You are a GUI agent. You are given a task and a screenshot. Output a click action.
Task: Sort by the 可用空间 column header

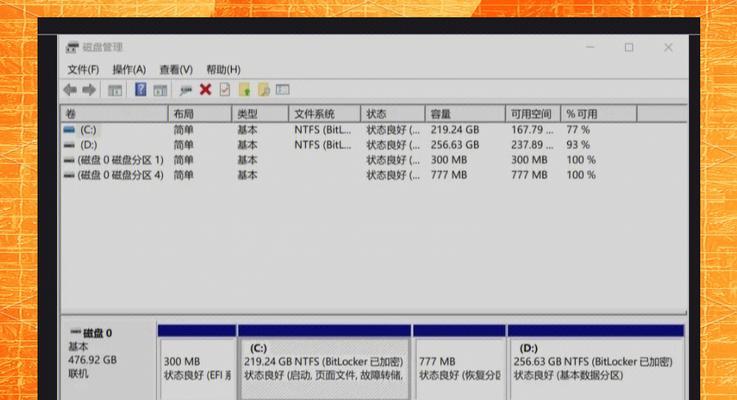[533, 114]
